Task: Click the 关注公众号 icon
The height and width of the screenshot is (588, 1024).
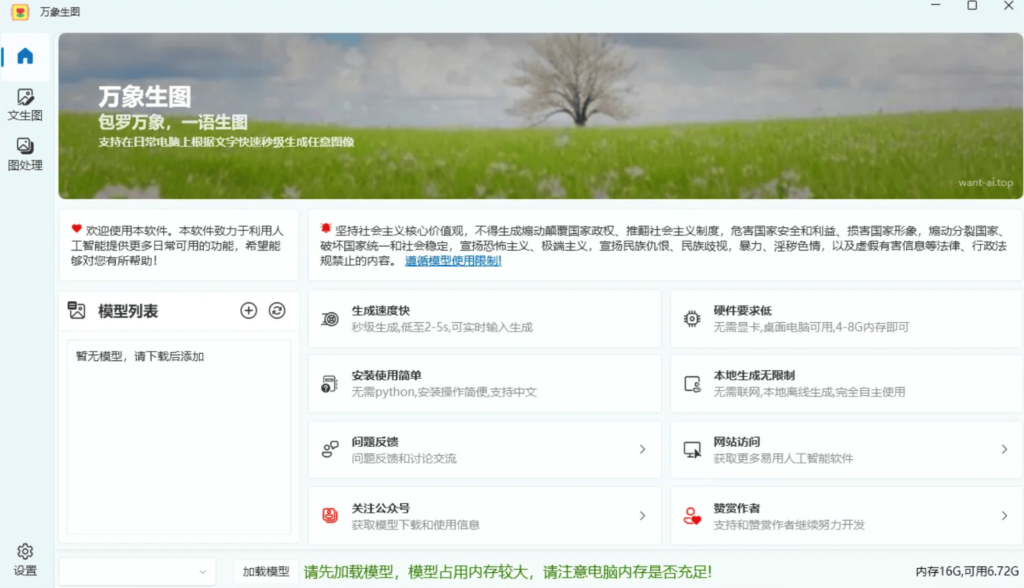Action: (x=330, y=516)
